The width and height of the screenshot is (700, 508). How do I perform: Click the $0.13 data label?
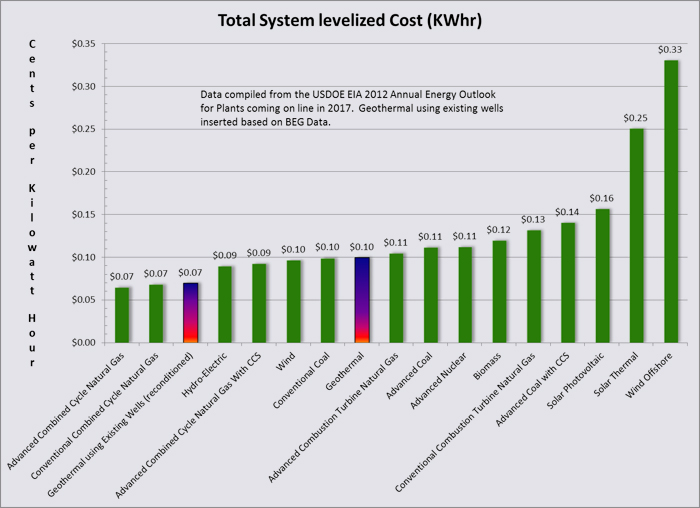click(x=533, y=220)
